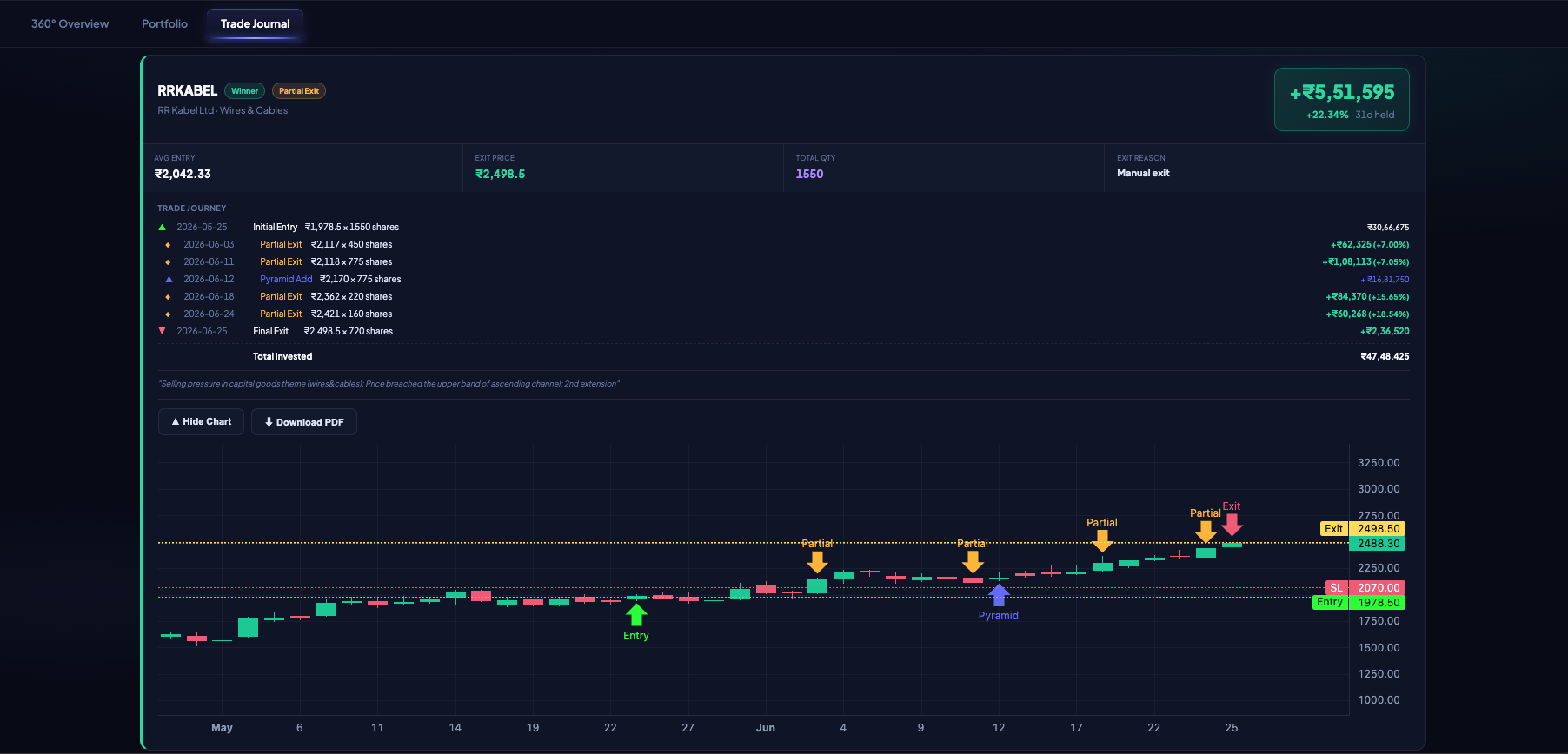Image resolution: width=1568 pixels, height=754 pixels.
Task: Click the Jun label on the chart time axis
Action: pyautogui.click(x=765, y=728)
